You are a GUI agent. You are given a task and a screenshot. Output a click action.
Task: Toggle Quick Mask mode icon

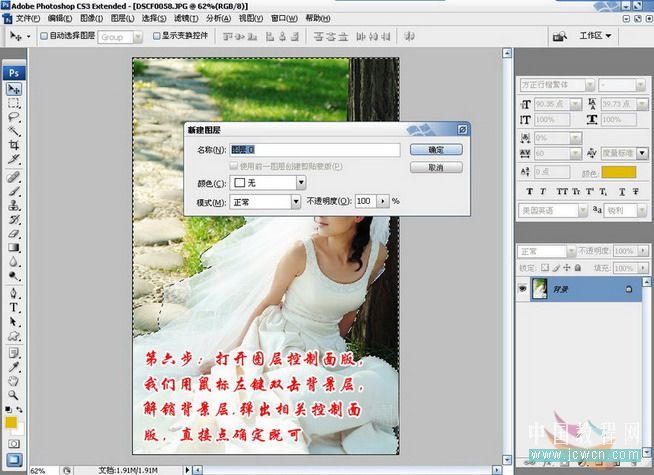(x=15, y=443)
